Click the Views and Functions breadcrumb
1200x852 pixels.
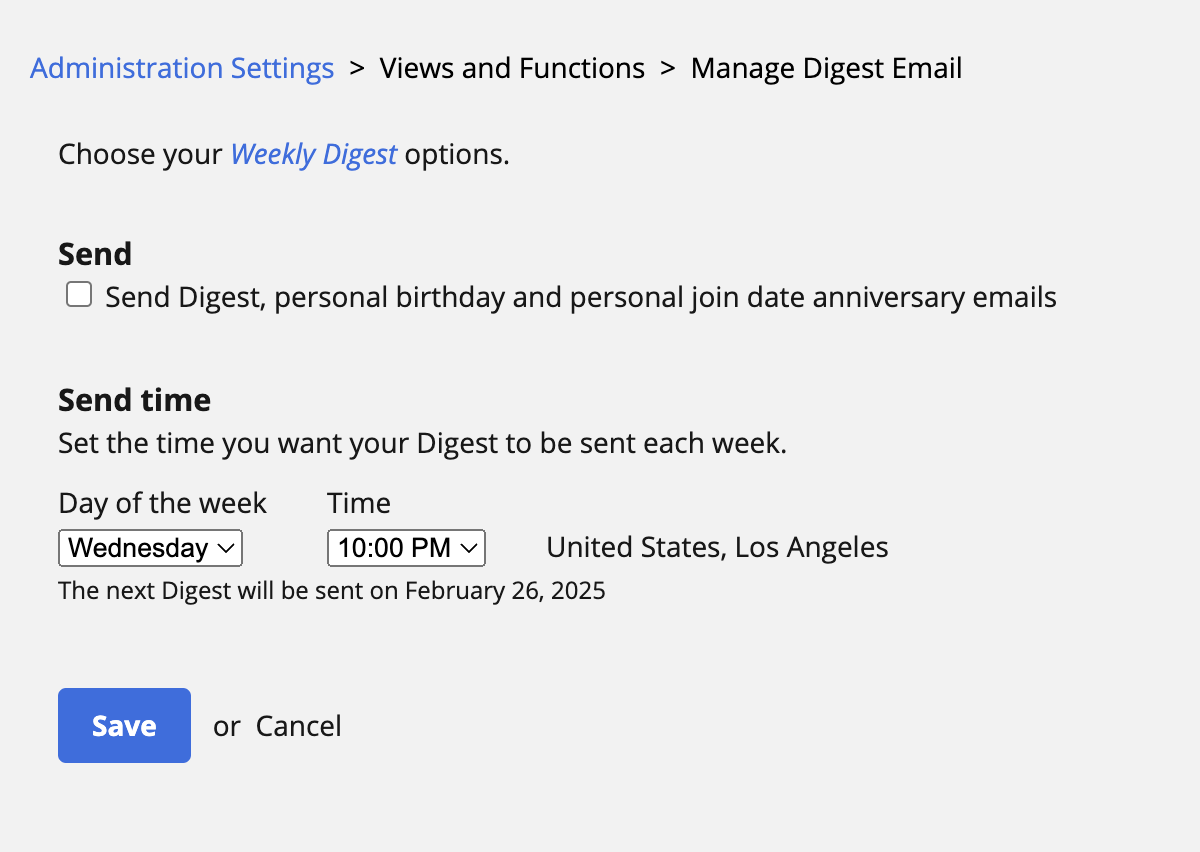(512, 69)
